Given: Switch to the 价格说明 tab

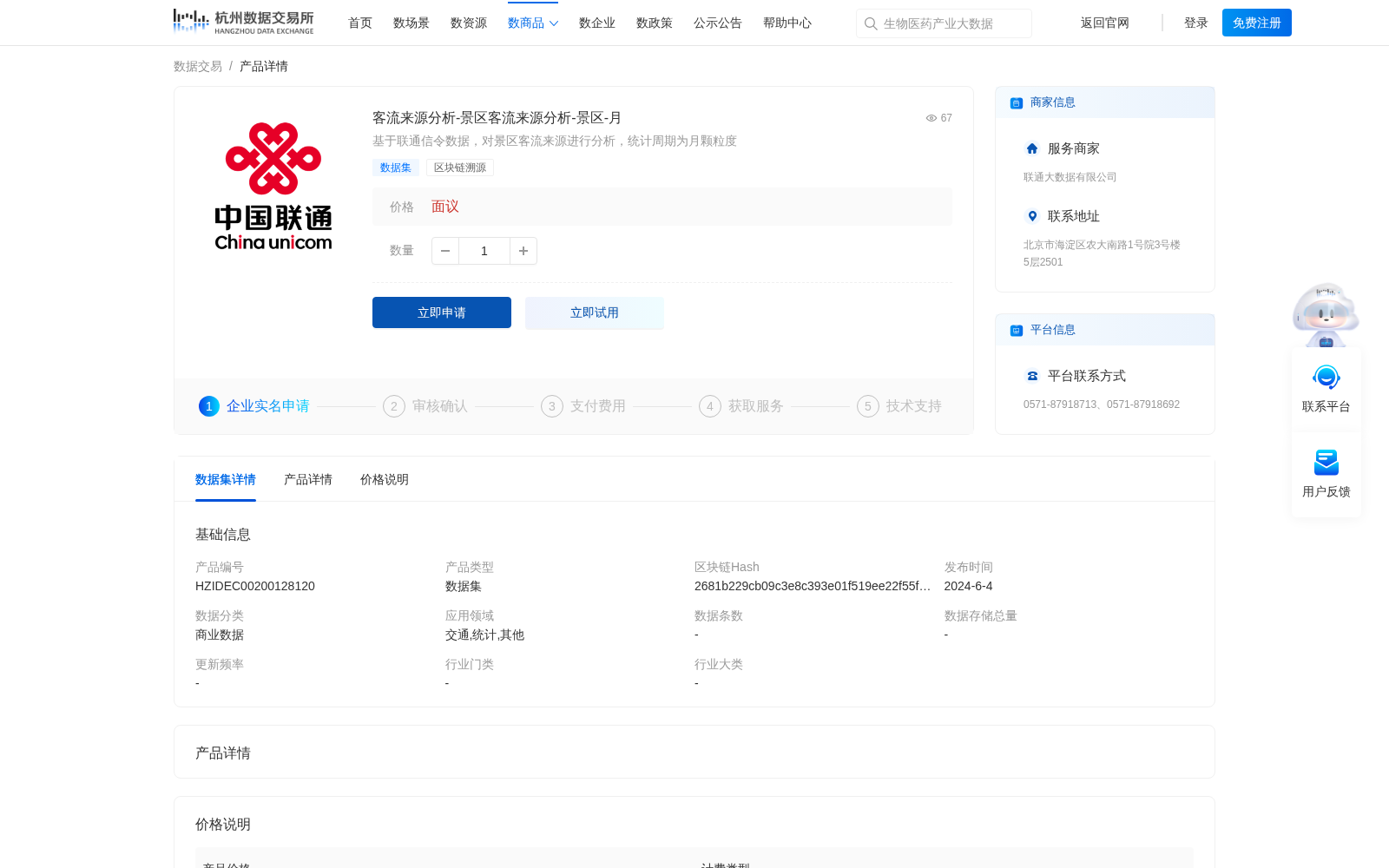Looking at the screenshot, I should [385, 479].
